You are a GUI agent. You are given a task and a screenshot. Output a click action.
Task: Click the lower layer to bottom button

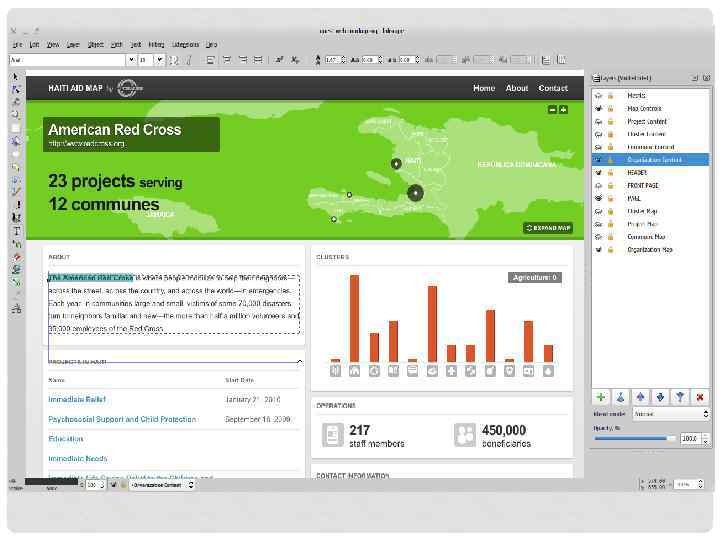(680, 397)
